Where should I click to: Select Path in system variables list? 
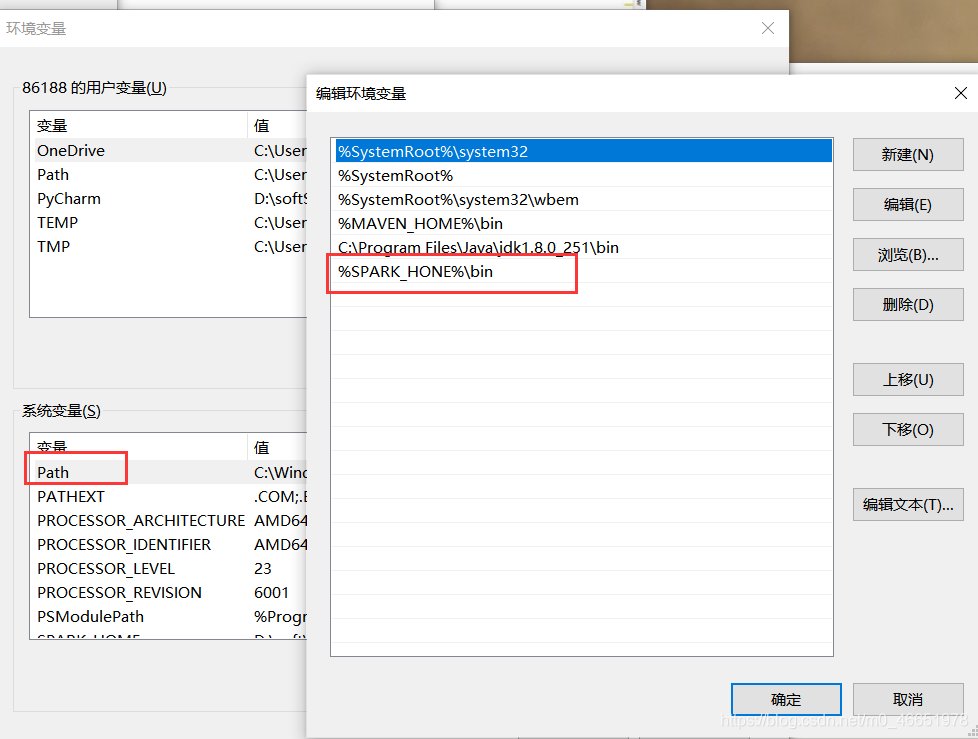coord(168,472)
